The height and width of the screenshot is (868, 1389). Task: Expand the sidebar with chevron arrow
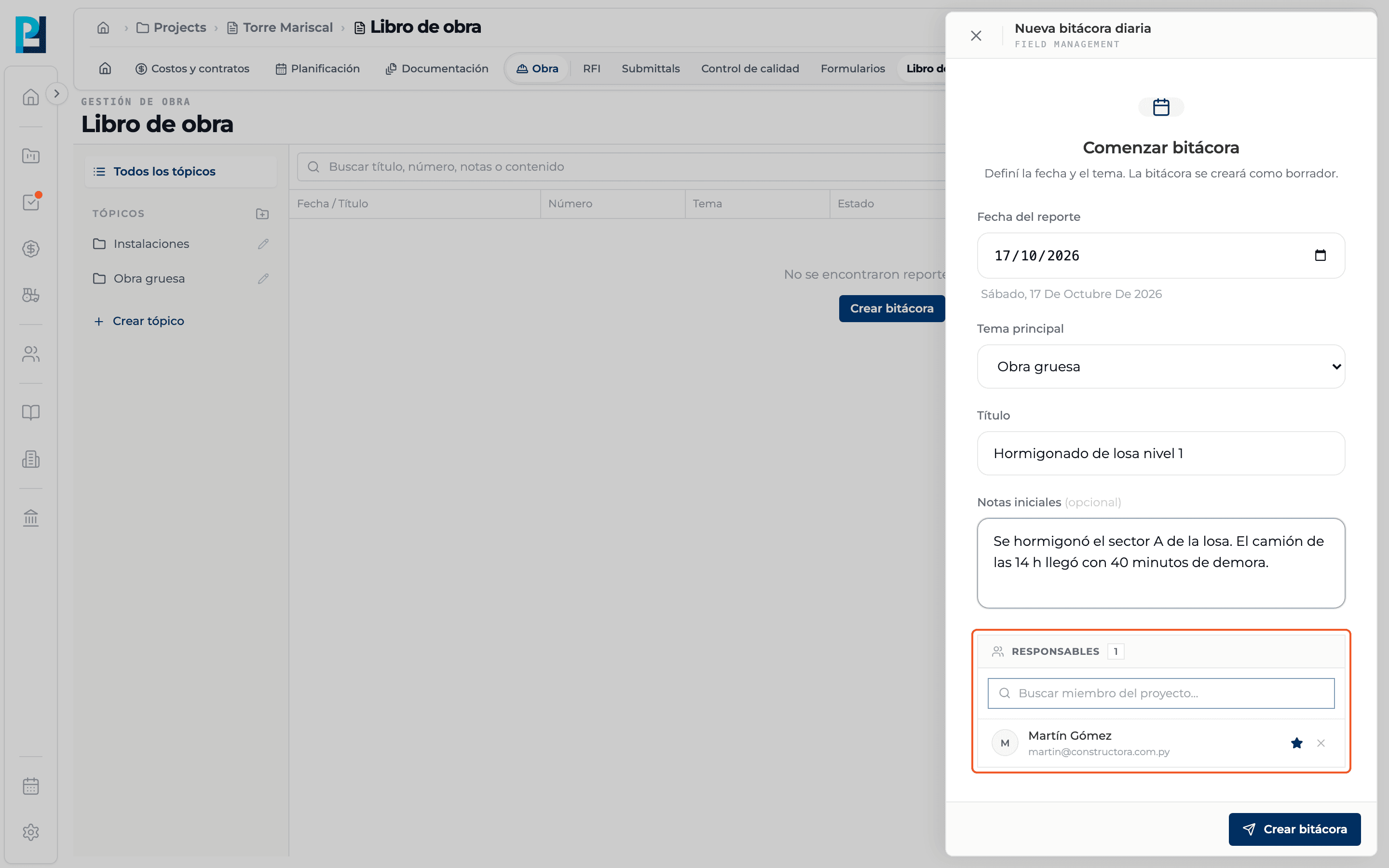coord(56,94)
